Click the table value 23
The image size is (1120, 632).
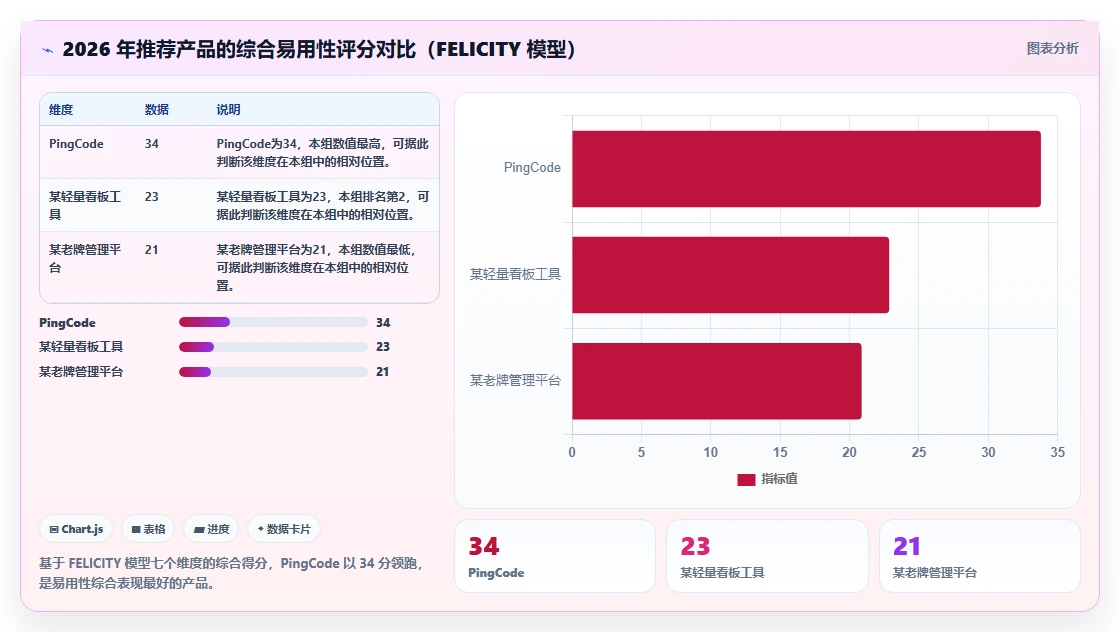point(151,196)
